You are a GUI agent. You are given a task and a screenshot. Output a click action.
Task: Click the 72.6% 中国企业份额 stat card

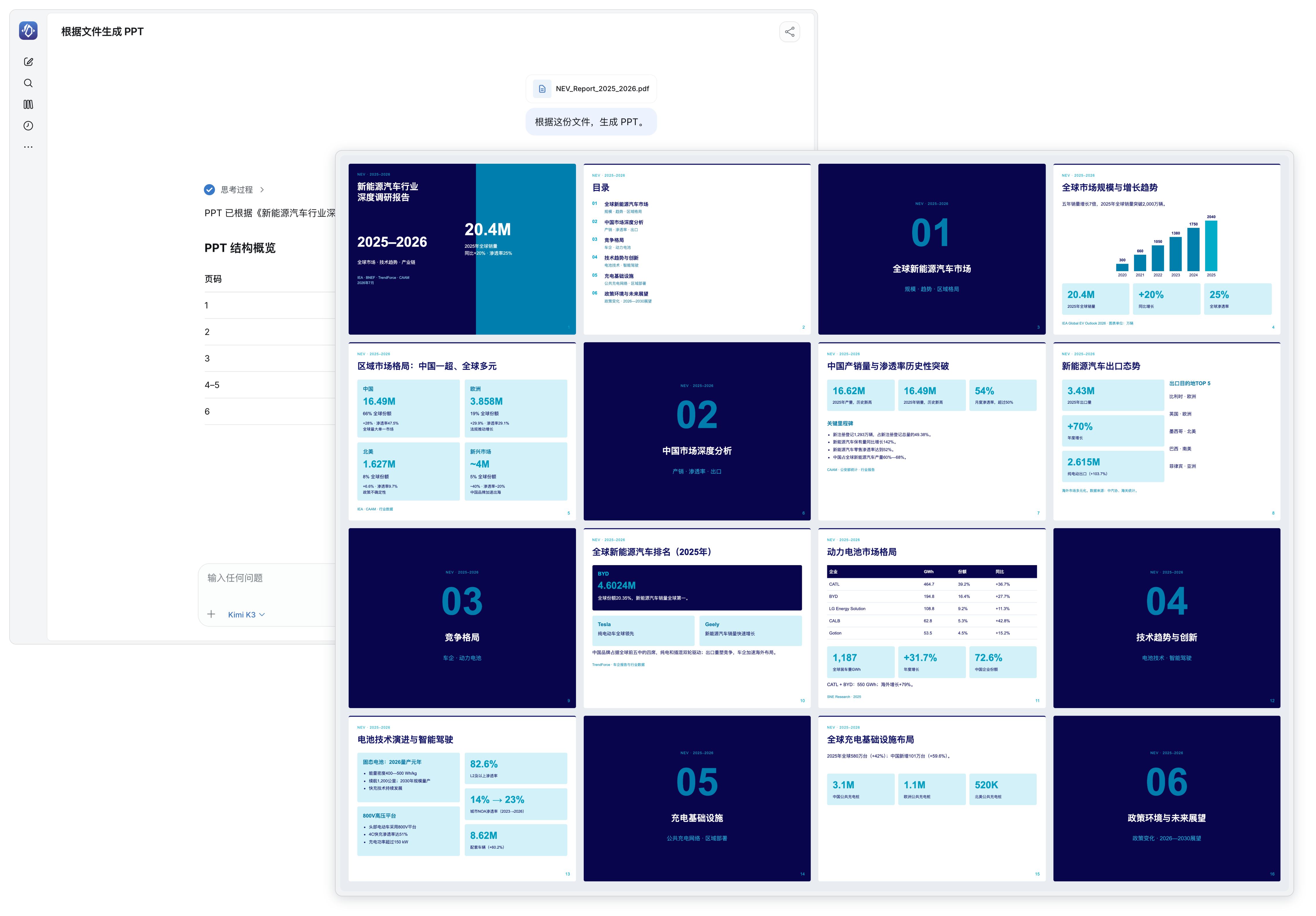point(1003,662)
